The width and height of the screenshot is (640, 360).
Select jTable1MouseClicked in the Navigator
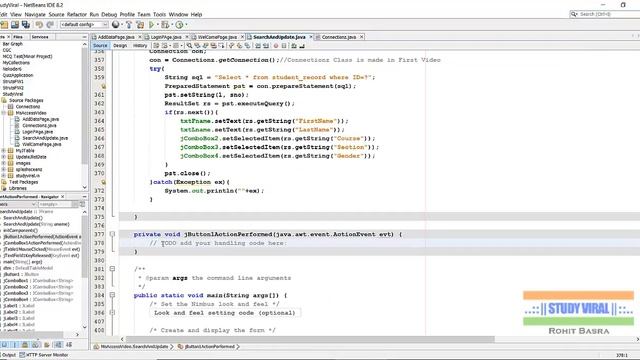[42, 249]
